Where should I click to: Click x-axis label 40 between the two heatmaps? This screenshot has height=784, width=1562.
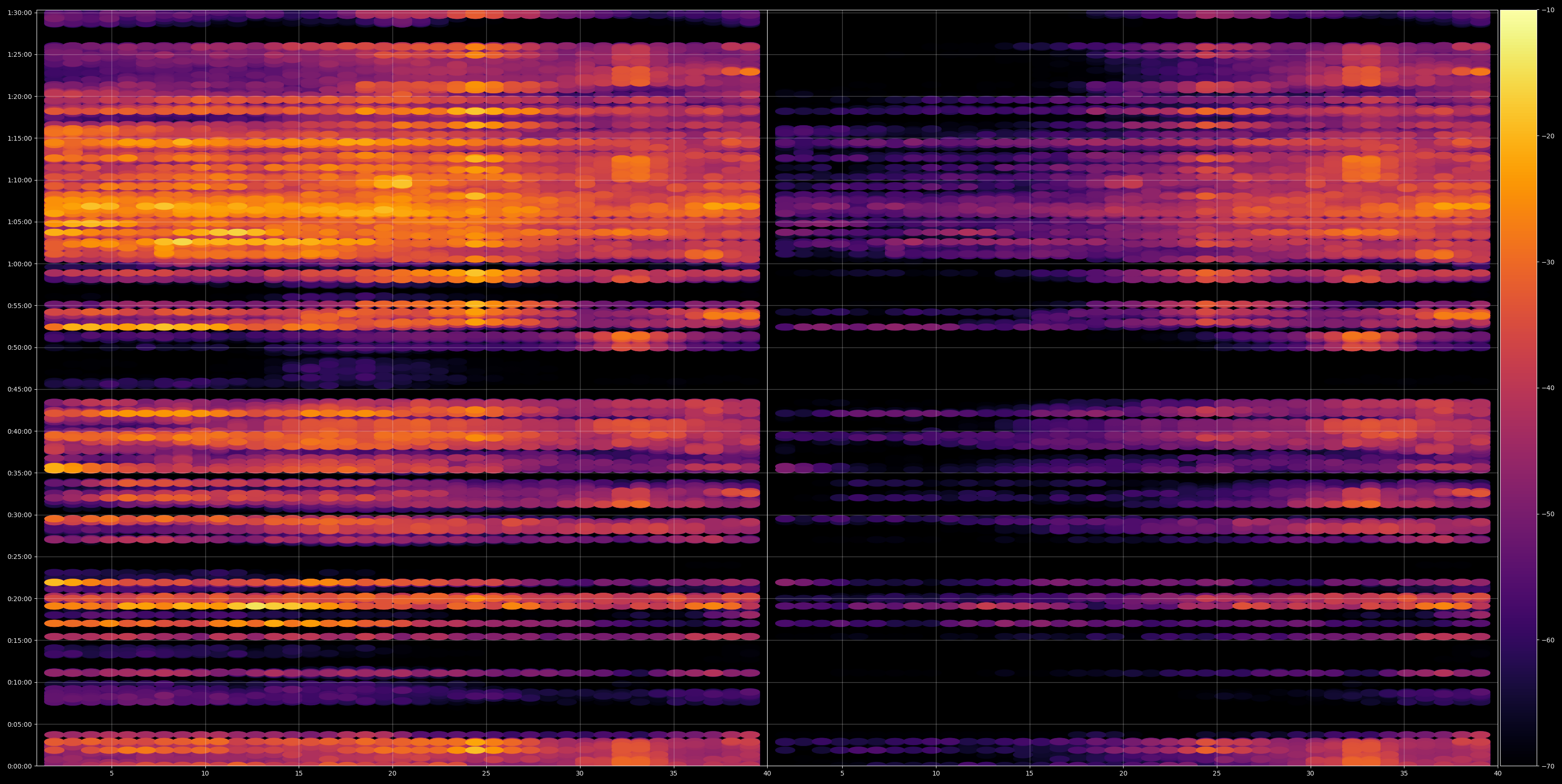click(x=767, y=774)
